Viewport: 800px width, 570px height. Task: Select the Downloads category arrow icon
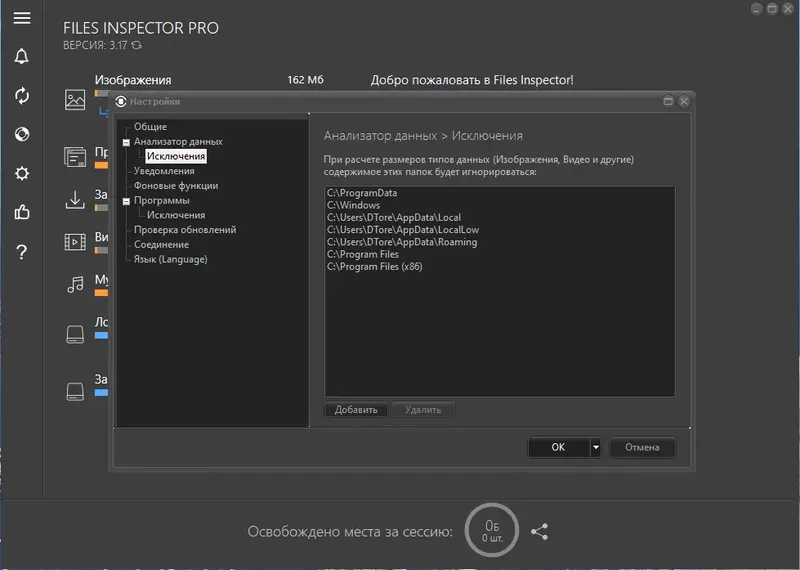75,200
